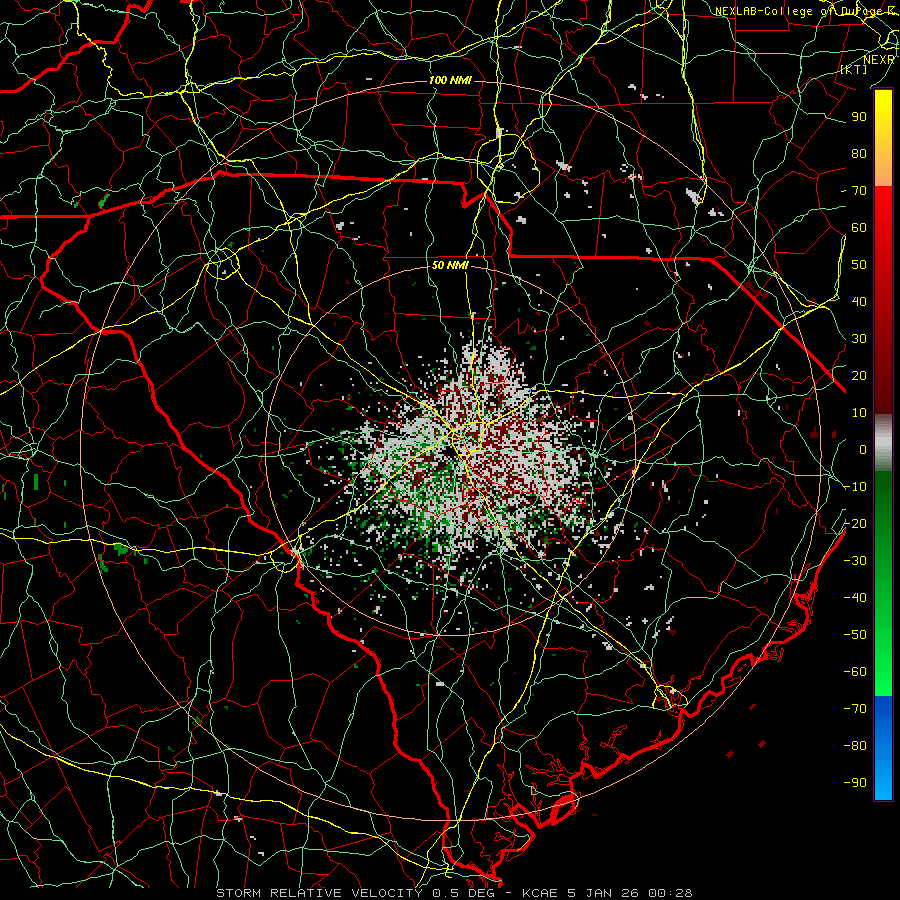The height and width of the screenshot is (900, 900).
Task: Click the "80" value on the velocity scale
Action: pyautogui.click(x=859, y=154)
